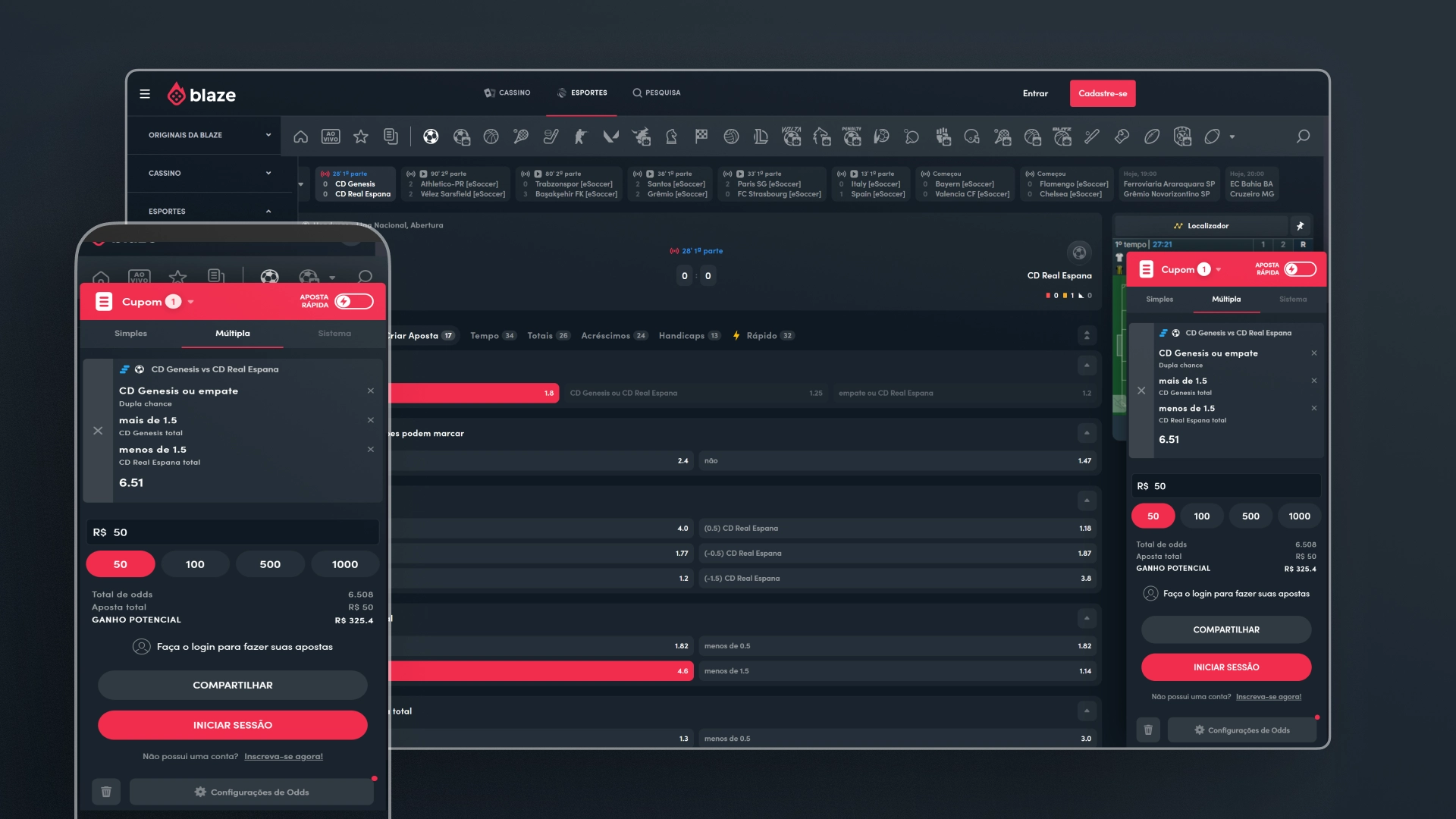The width and height of the screenshot is (1456, 819).
Task: Select the tennis racket sport icon
Action: [x=521, y=136]
